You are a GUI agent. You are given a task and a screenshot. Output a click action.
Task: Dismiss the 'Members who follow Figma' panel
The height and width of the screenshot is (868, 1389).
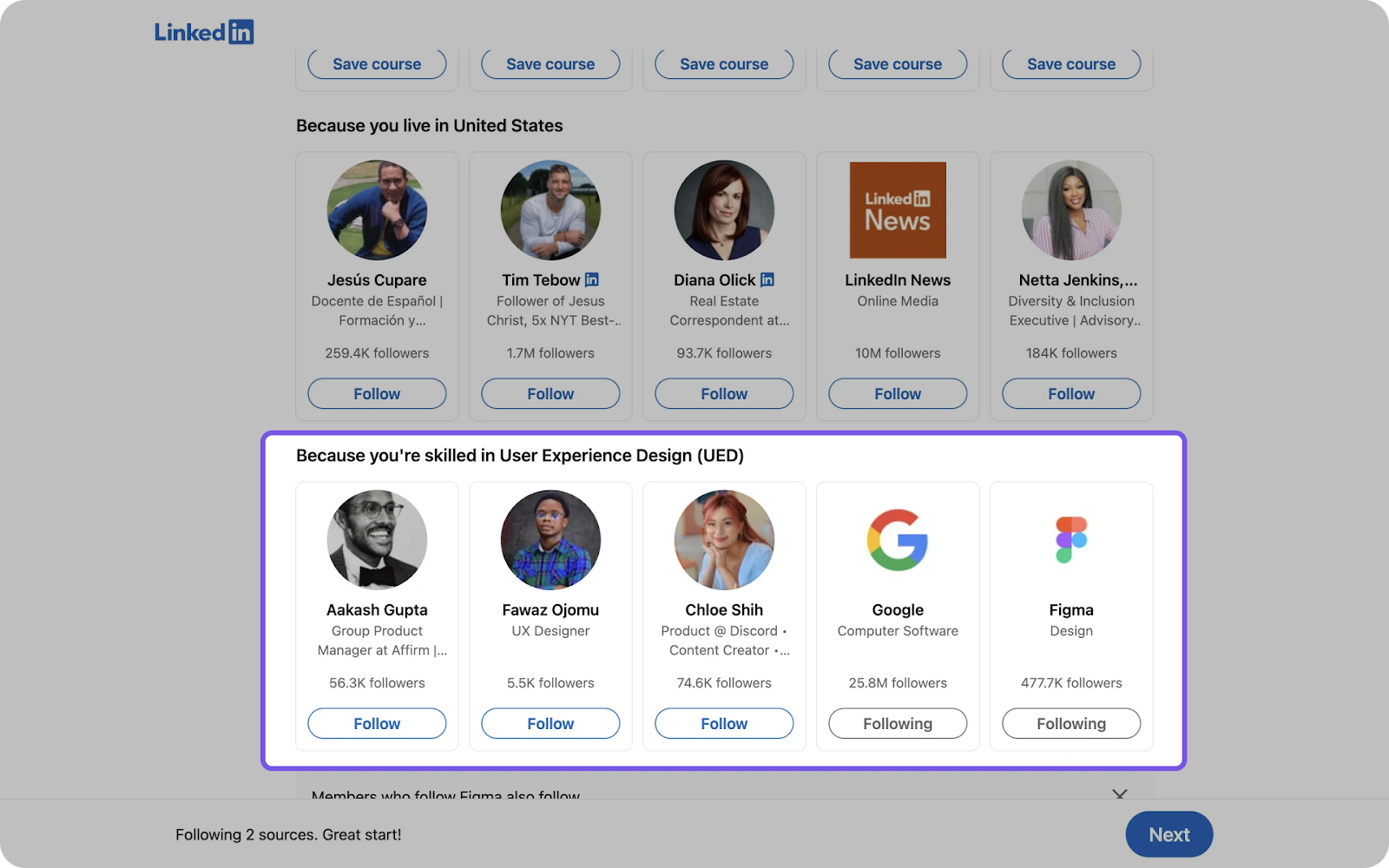pyautogui.click(x=1120, y=794)
